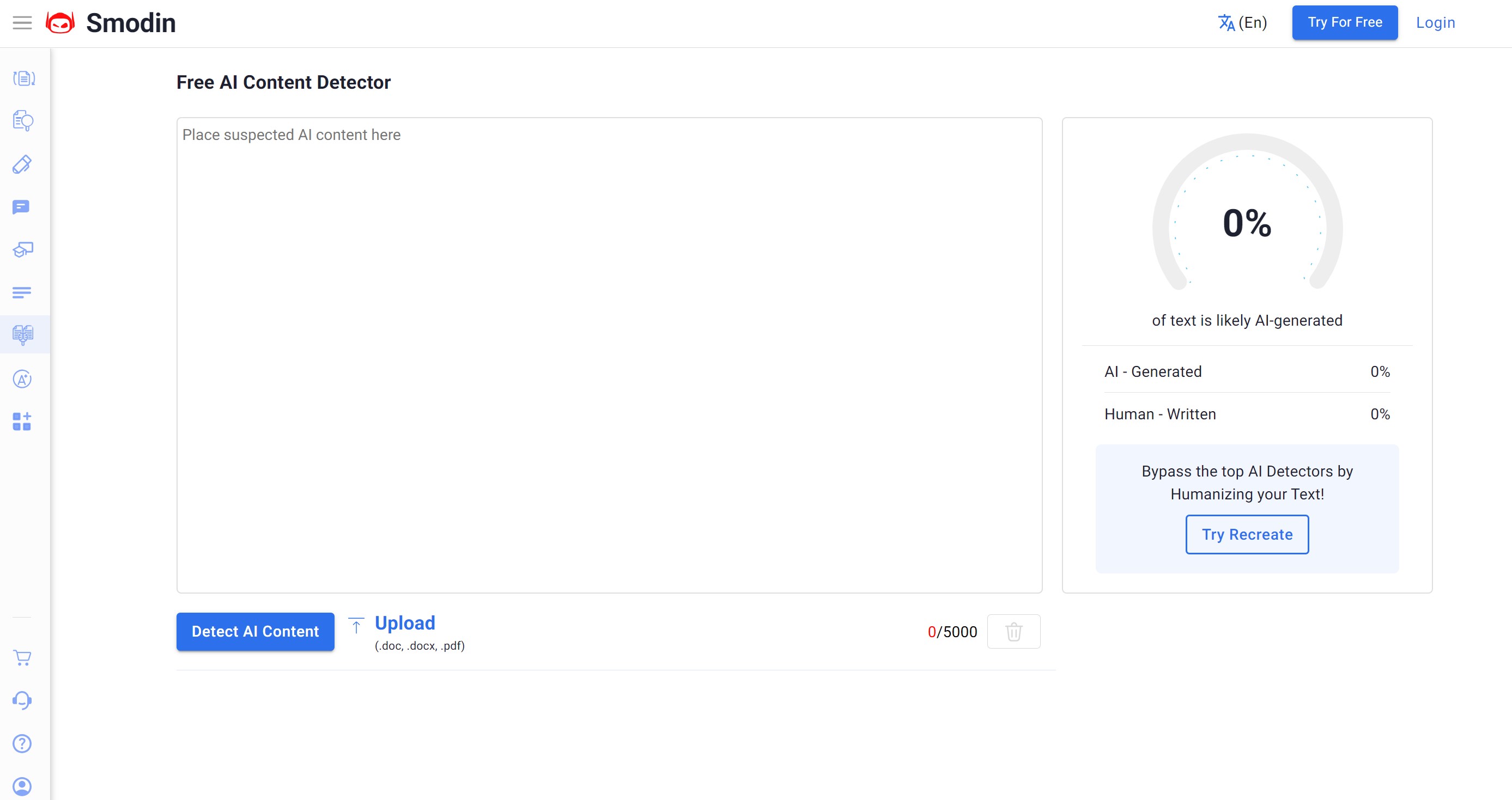The height and width of the screenshot is (800, 1512).
Task: Open the summarizer lines sidebar icon
Action: (22, 292)
